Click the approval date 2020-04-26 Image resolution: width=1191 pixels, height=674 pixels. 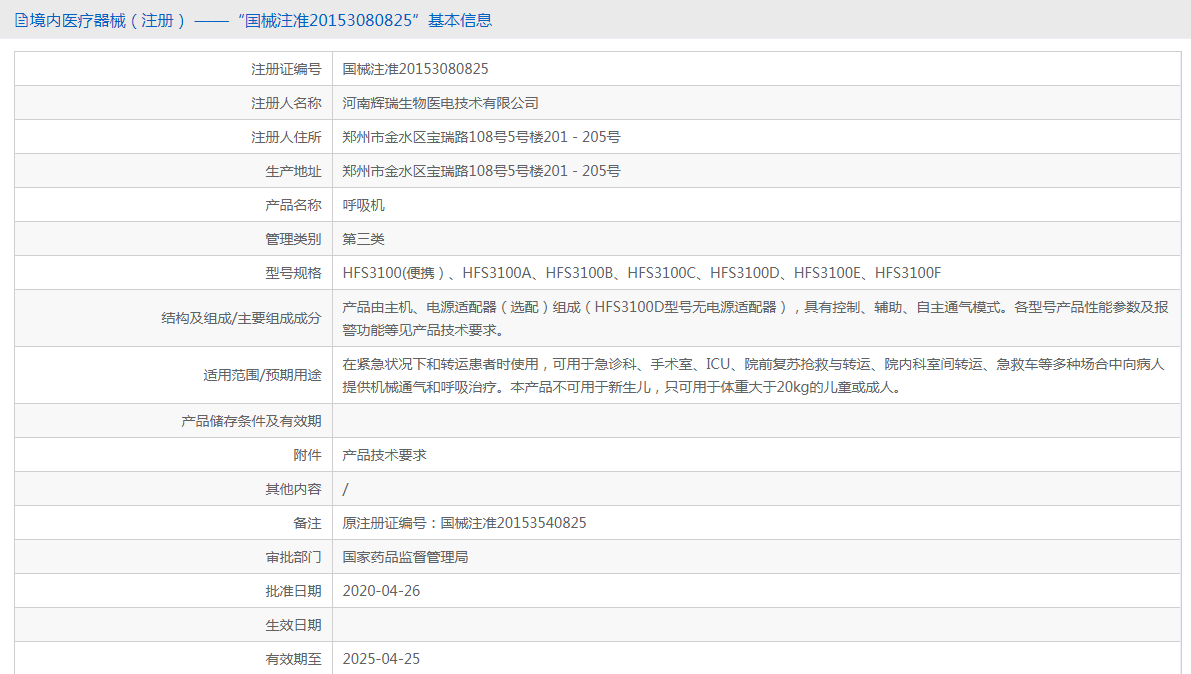click(x=381, y=591)
